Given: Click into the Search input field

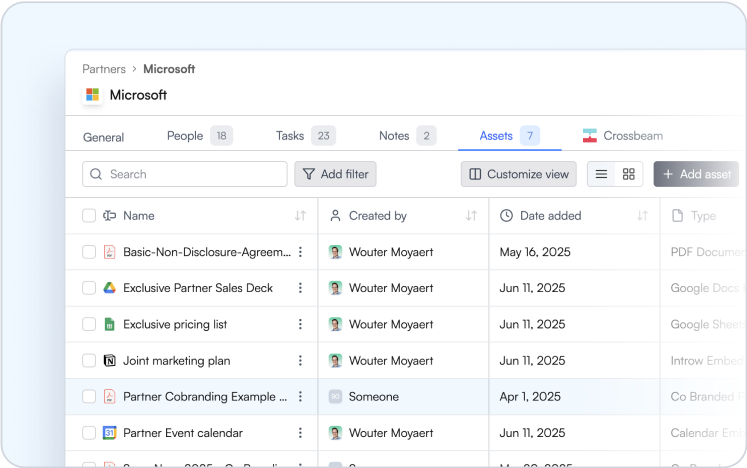Looking at the screenshot, I should point(185,174).
